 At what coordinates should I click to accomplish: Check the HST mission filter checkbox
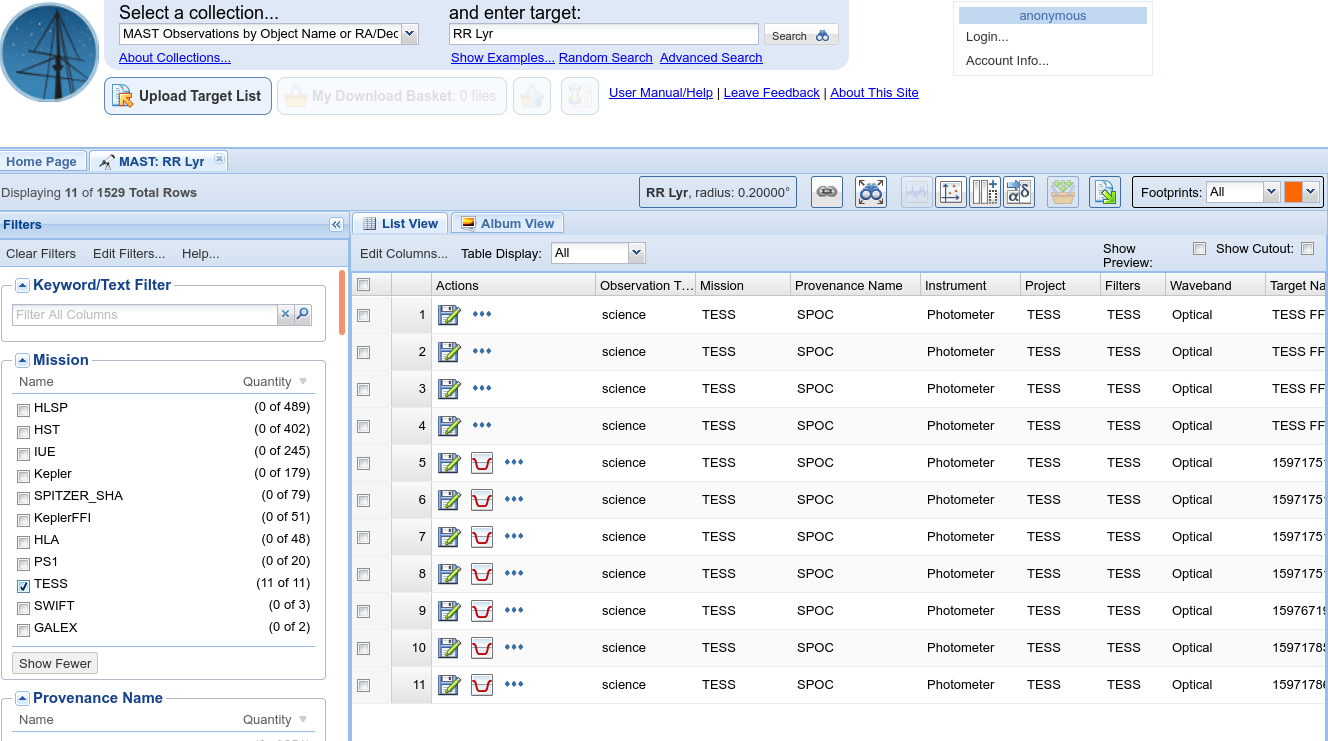(x=23, y=431)
